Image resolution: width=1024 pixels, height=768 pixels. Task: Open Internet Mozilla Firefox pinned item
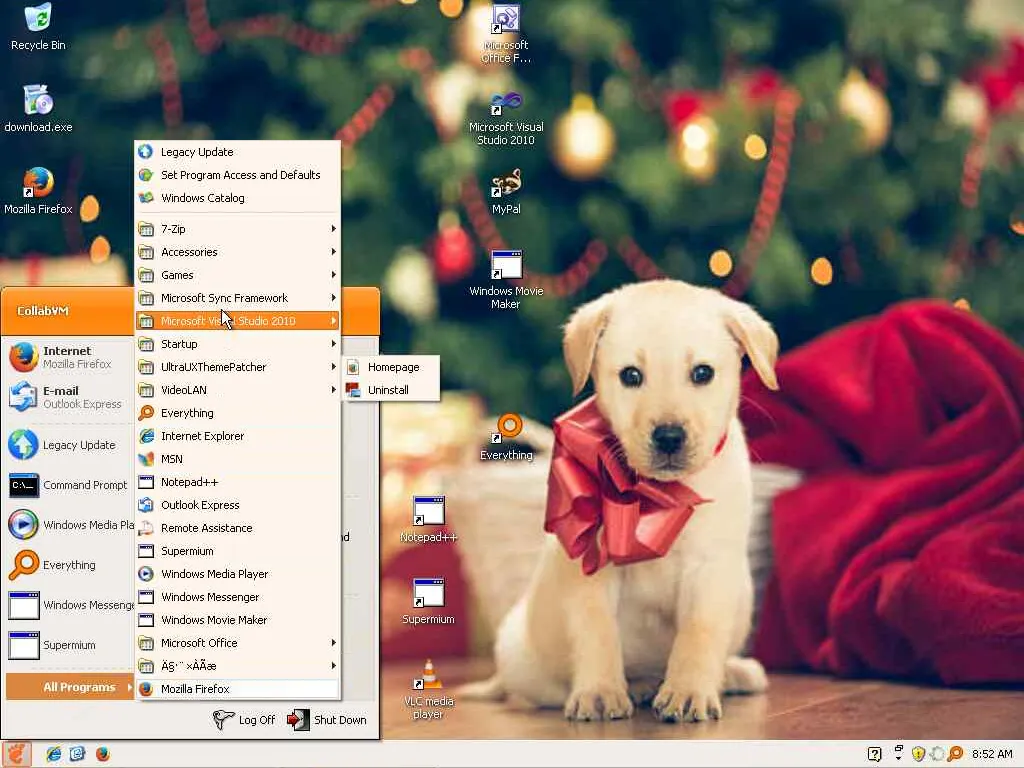pyautogui.click(x=69, y=357)
